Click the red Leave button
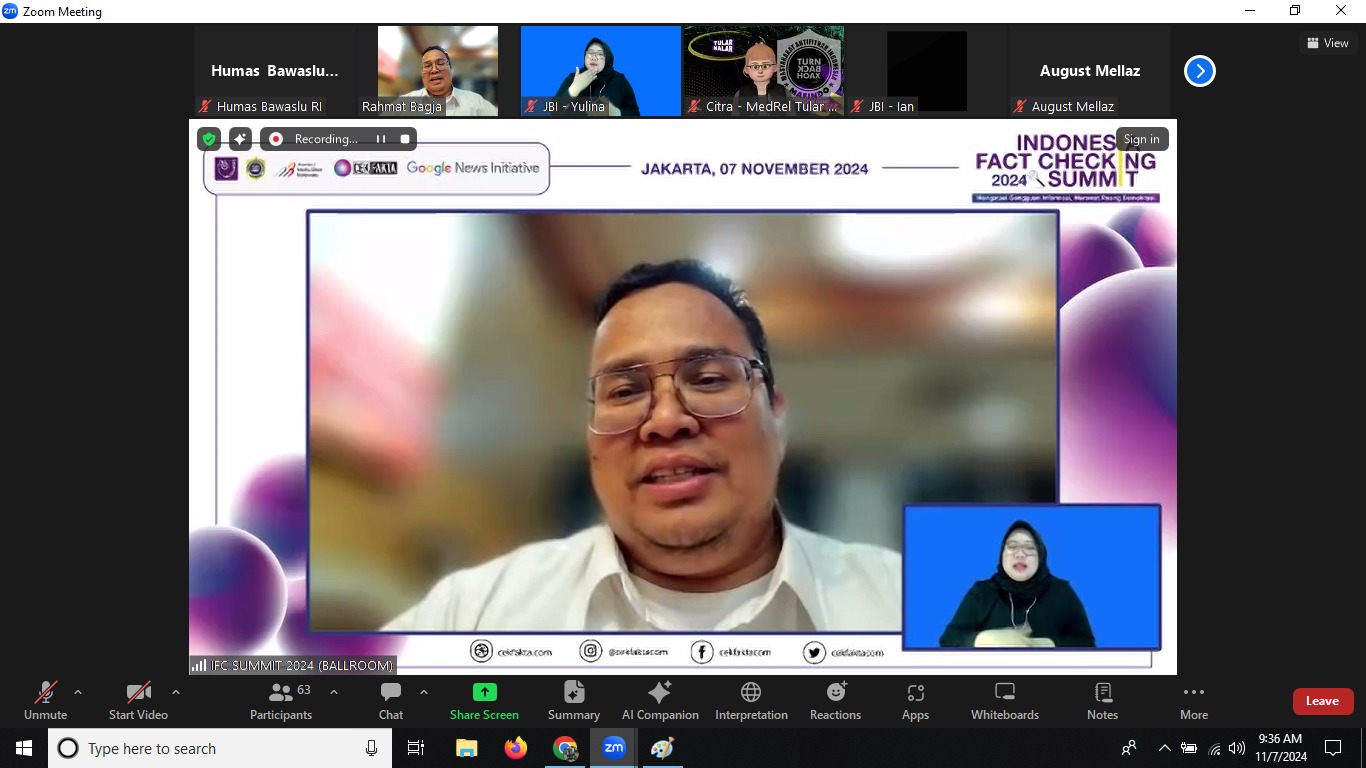Image resolution: width=1366 pixels, height=768 pixels. (1322, 701)
